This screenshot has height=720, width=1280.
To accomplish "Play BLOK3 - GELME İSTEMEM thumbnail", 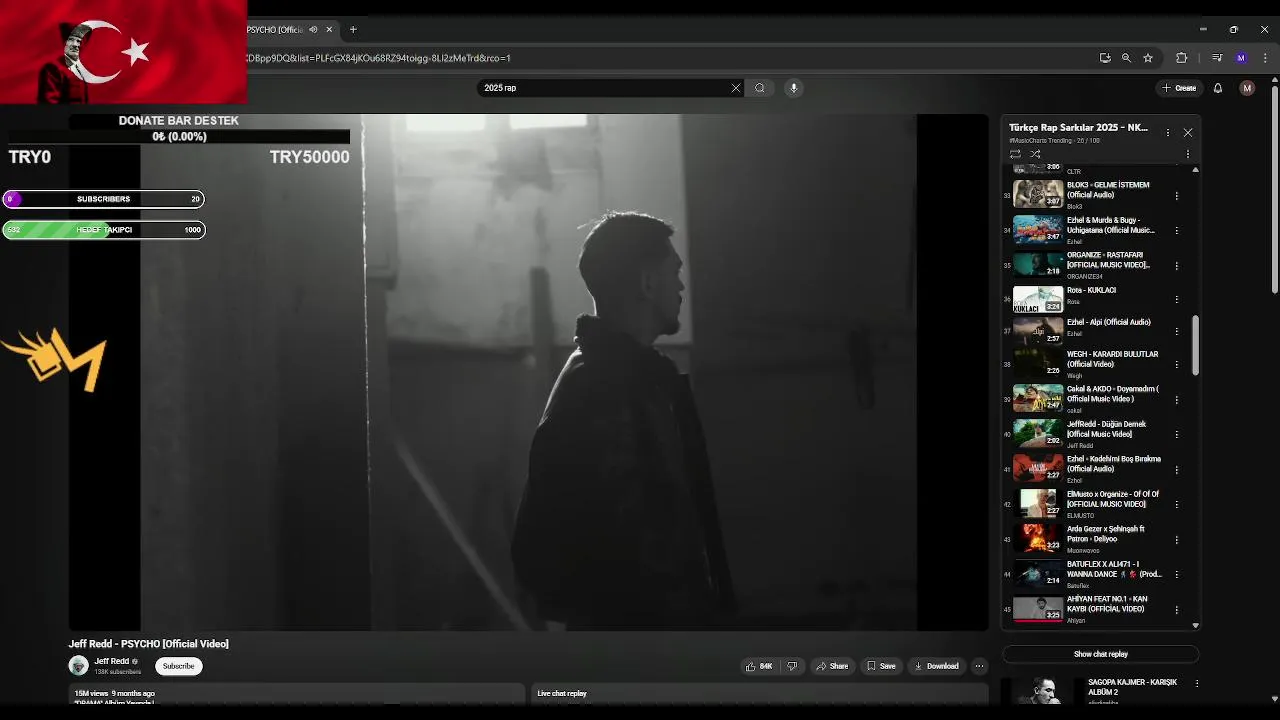I will click(x=1038, y=194).
